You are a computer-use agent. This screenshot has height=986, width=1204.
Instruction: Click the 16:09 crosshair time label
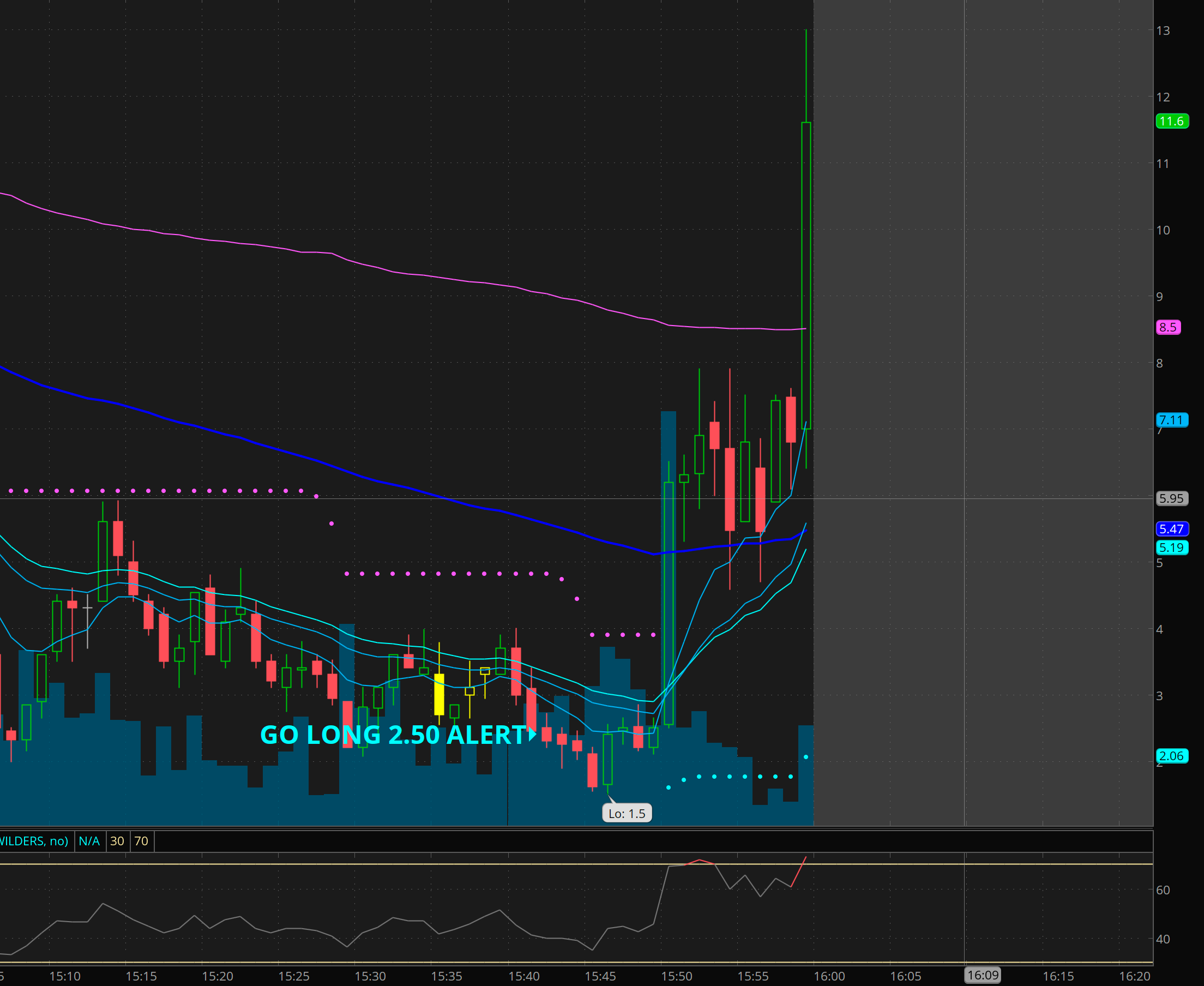[983, 975]
